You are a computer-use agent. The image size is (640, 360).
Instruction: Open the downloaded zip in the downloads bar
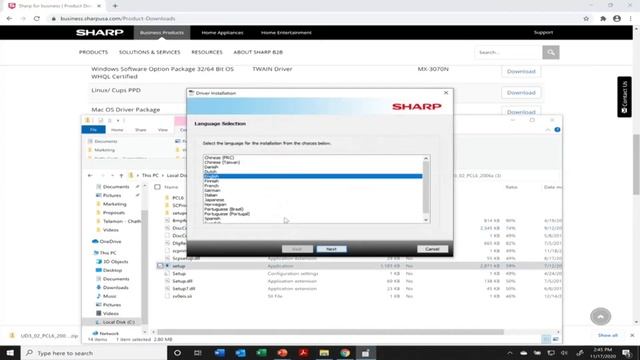(x=45, y=336)
